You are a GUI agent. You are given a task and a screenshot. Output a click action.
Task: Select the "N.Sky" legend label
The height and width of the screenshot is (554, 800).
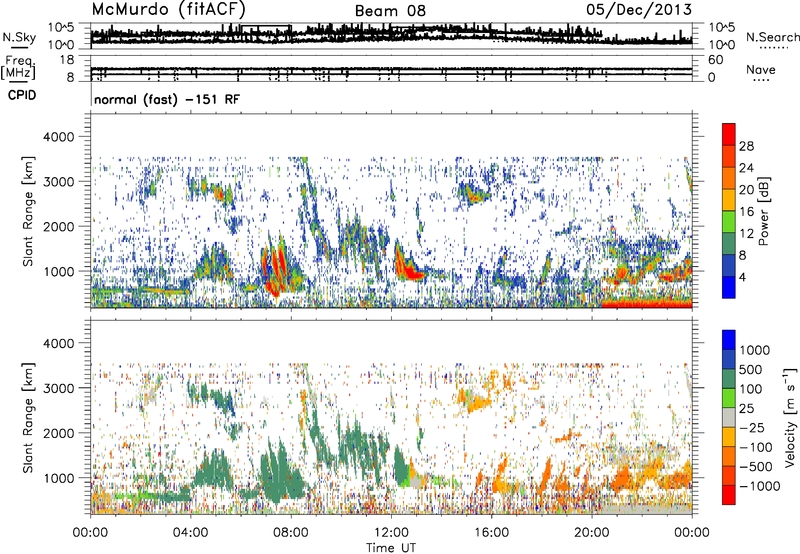(19, 37)
